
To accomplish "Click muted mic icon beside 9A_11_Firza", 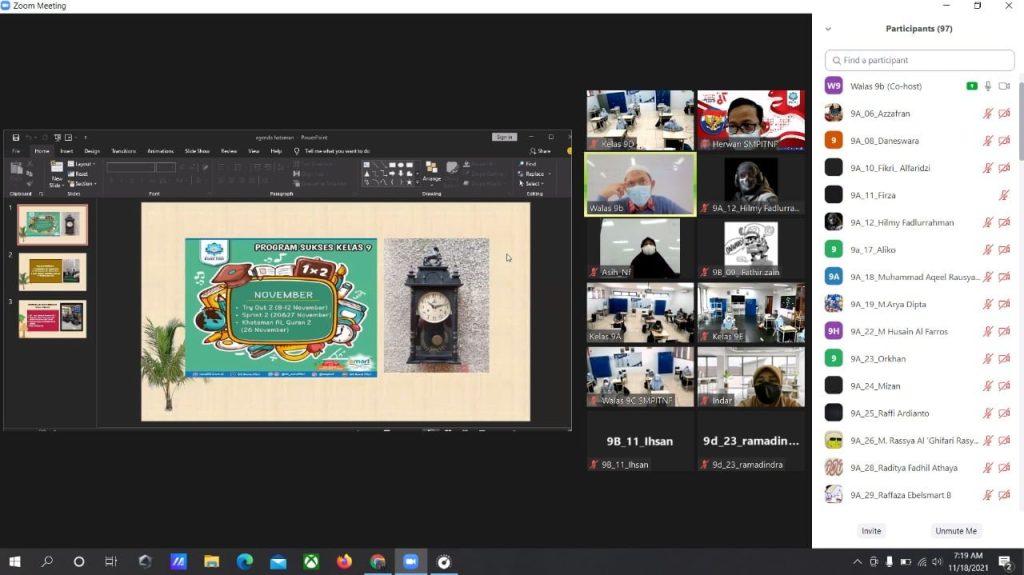I will (x=1004, y=196).
